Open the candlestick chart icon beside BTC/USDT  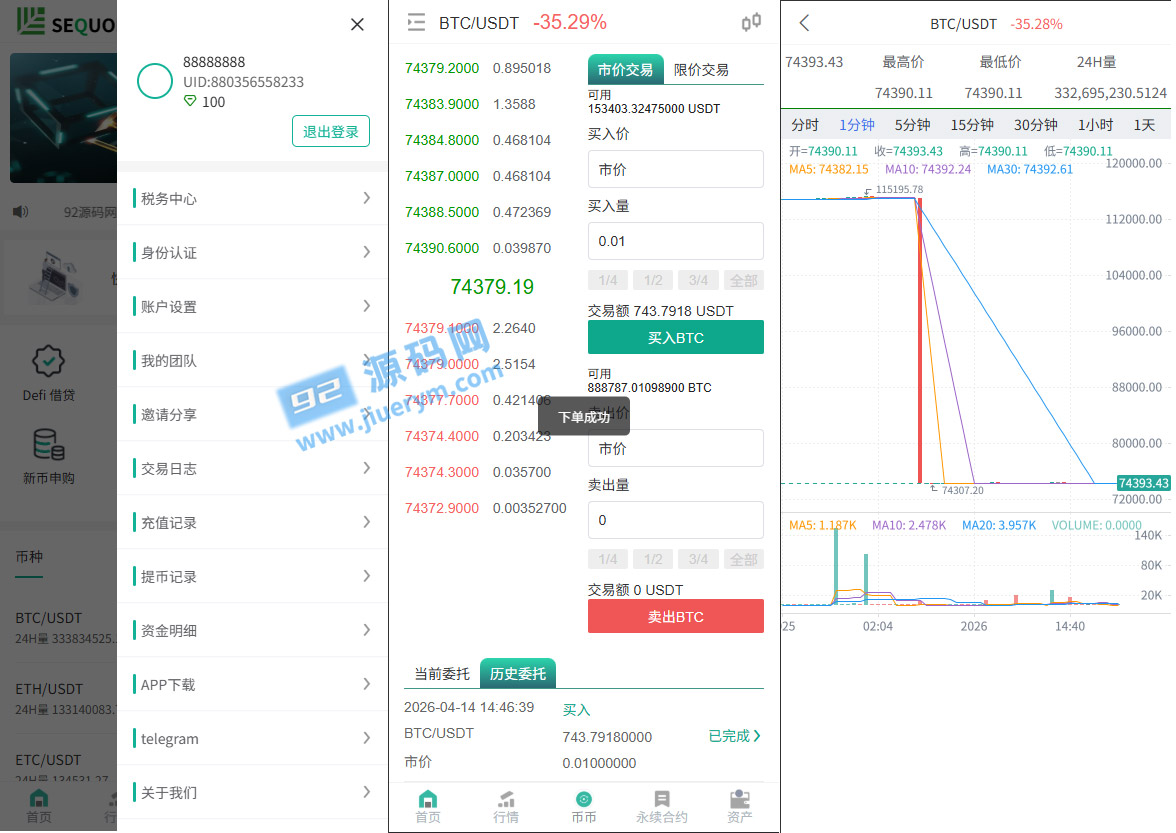[x=751, y=22]
